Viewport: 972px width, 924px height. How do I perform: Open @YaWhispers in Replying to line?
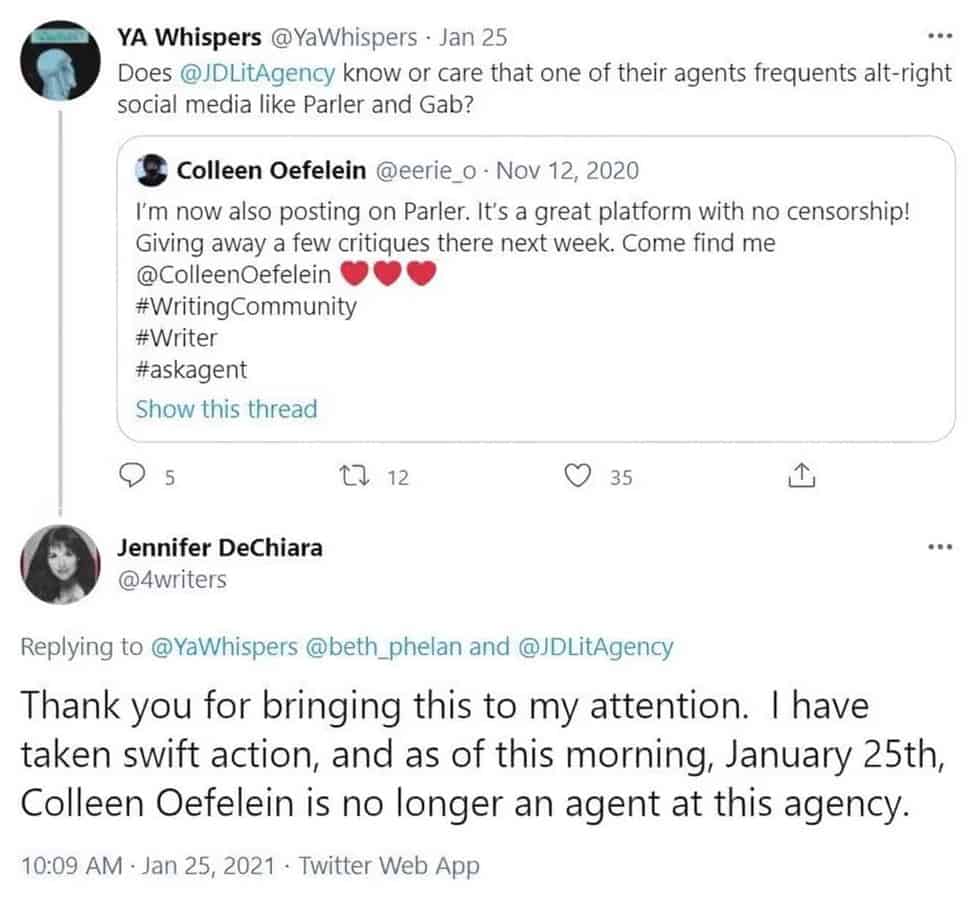click(224, 646)
